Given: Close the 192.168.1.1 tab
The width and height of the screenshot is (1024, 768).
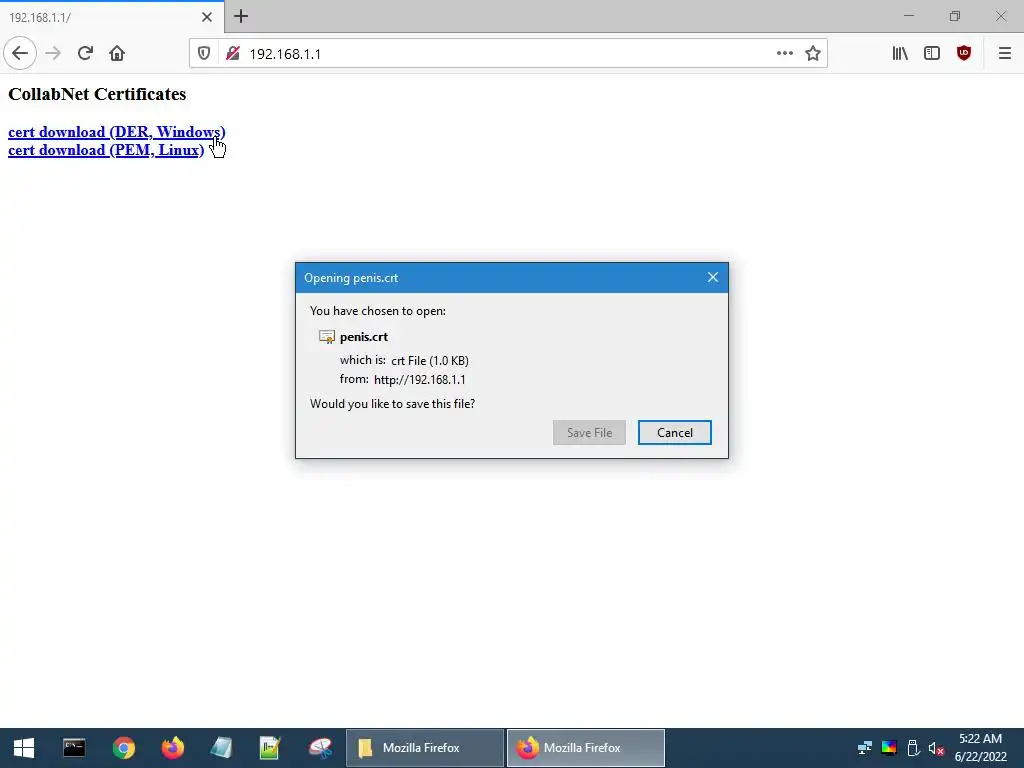Looking at the screenshot, I should click(207, 17).
